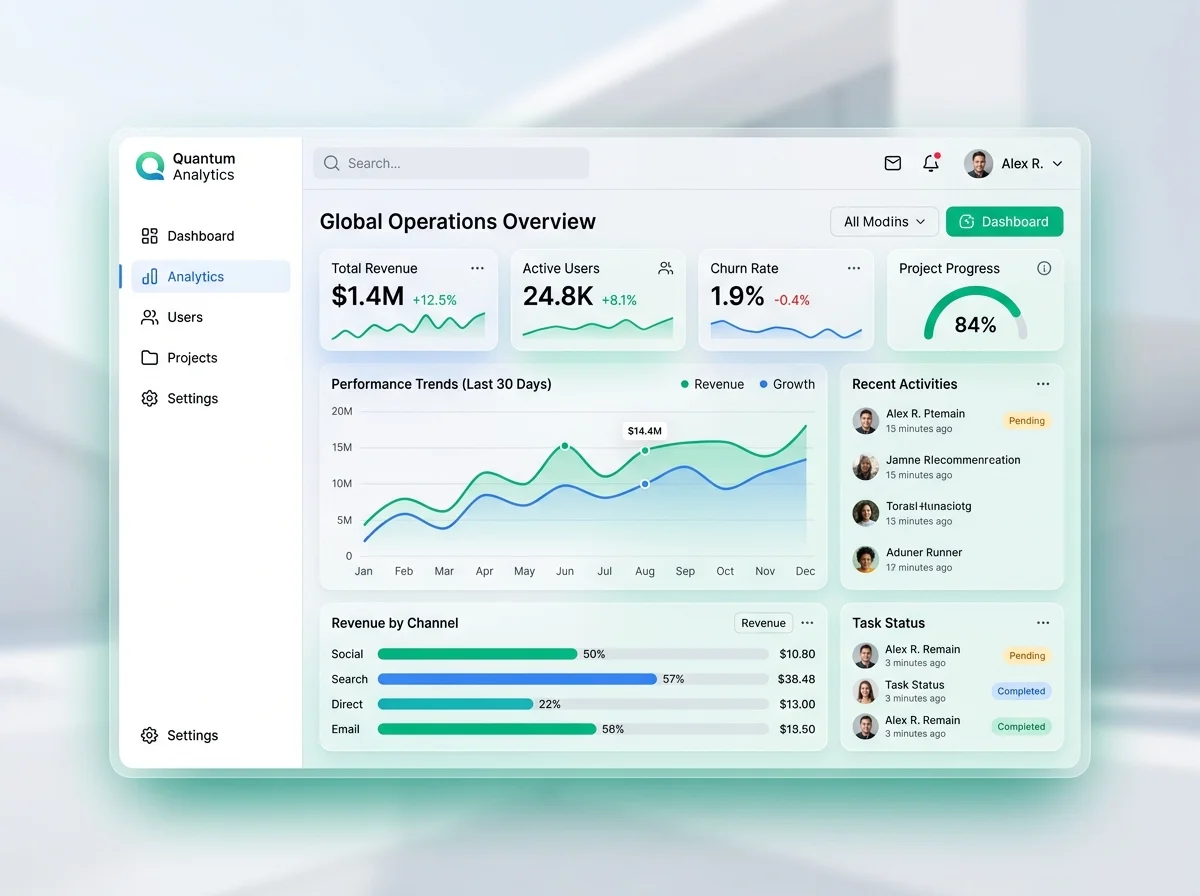1200x896 pixels.
Task: Open Recent Activities more options
Action: 1043,384
